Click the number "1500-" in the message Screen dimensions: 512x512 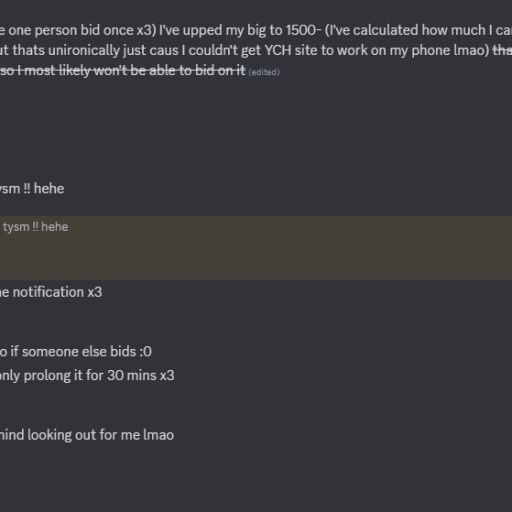click(304, 31)
